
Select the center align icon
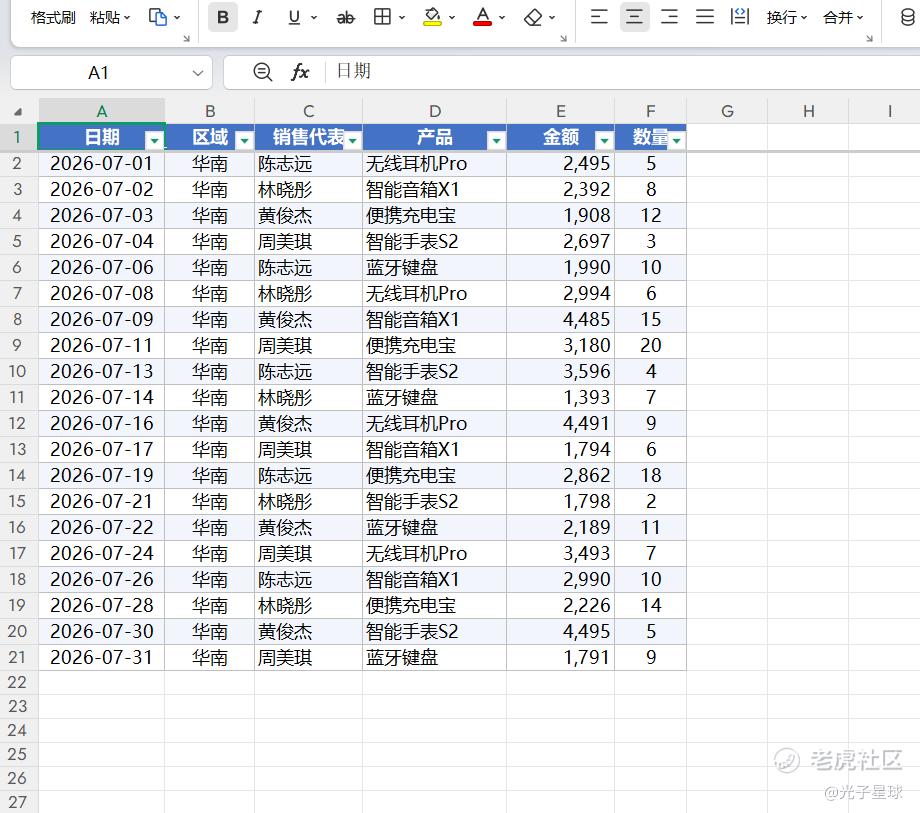click(634, 16)
